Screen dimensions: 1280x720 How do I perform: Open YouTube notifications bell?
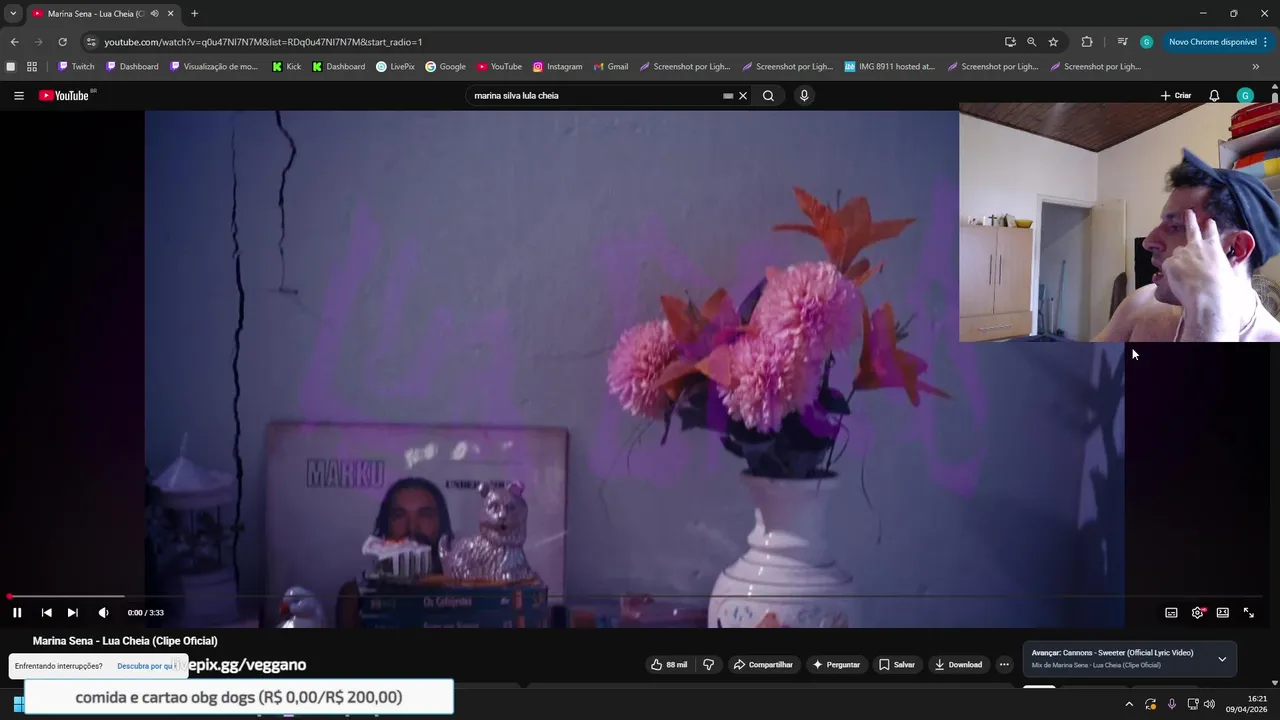tap(1214, 96)
